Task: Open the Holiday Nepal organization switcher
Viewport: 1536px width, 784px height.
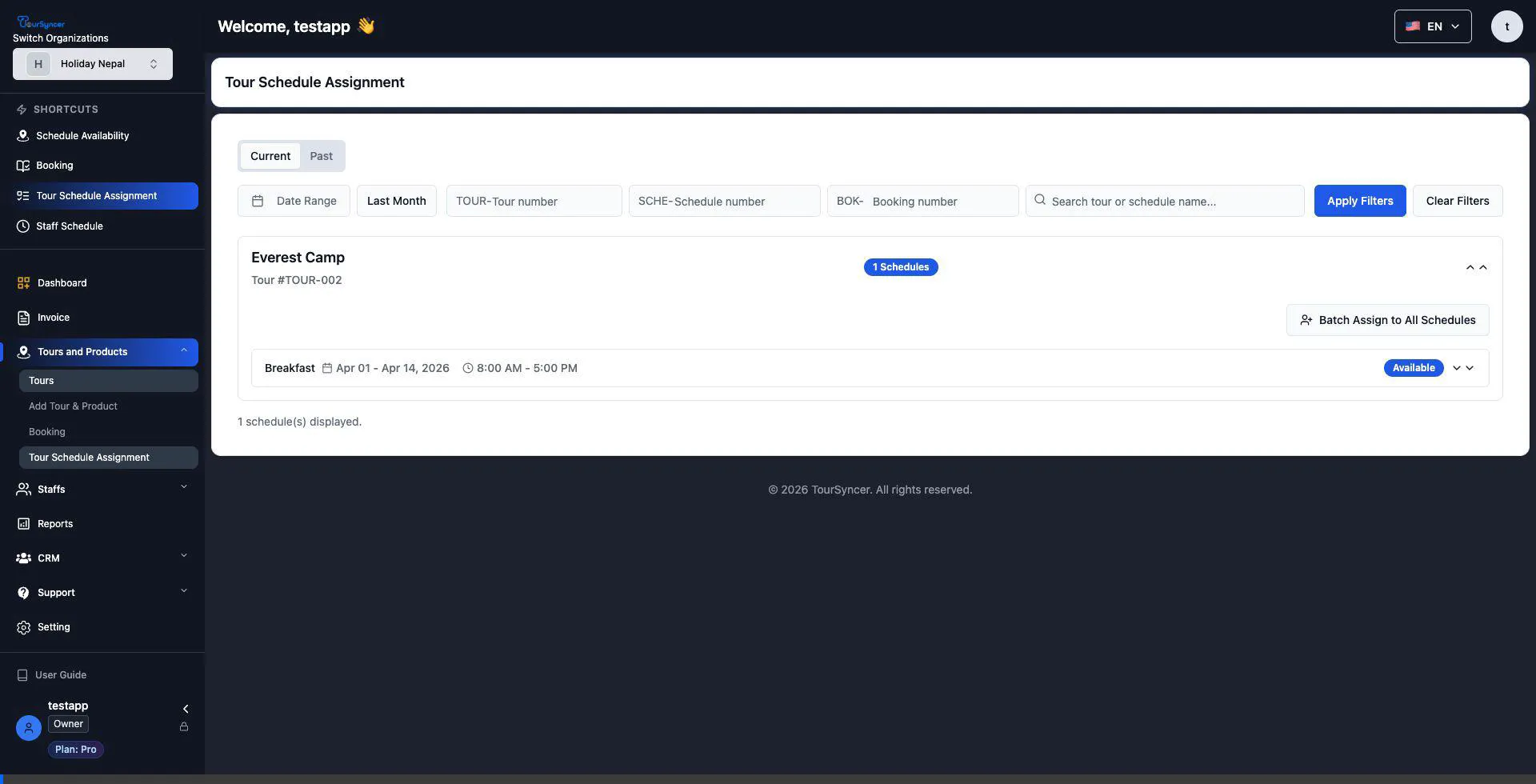Action: (92, 63)
